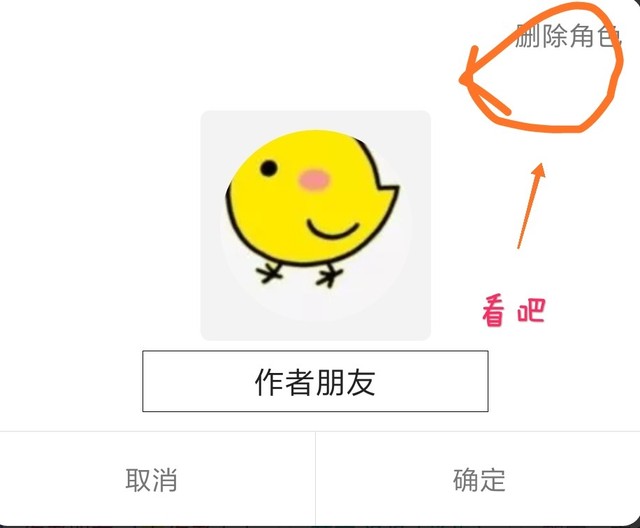Click the chick's pink blush cheek
This screenshot has height=528, width=640.
(313, 180)
